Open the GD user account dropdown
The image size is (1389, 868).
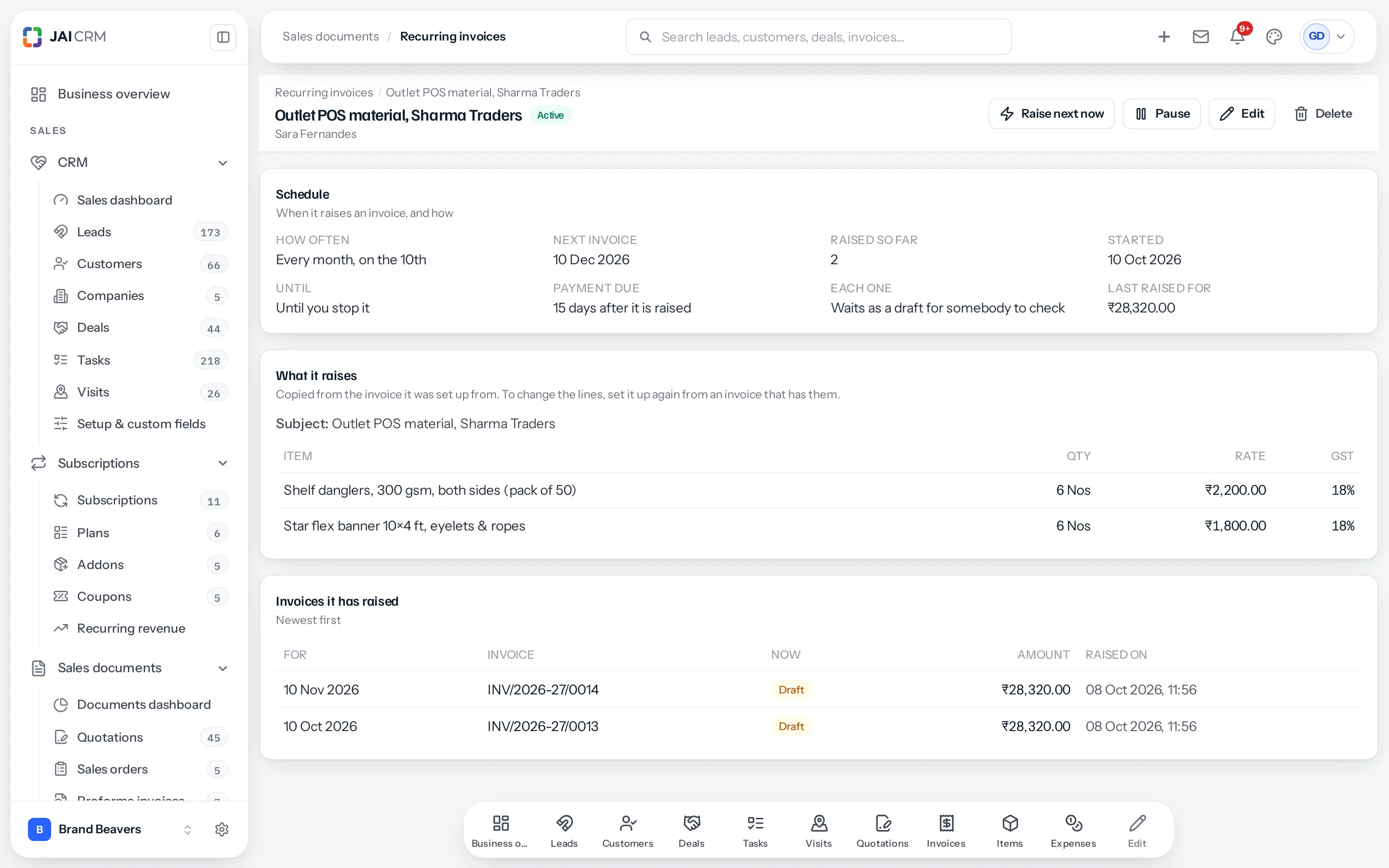pyautogui.click(x=1326, y=37)
